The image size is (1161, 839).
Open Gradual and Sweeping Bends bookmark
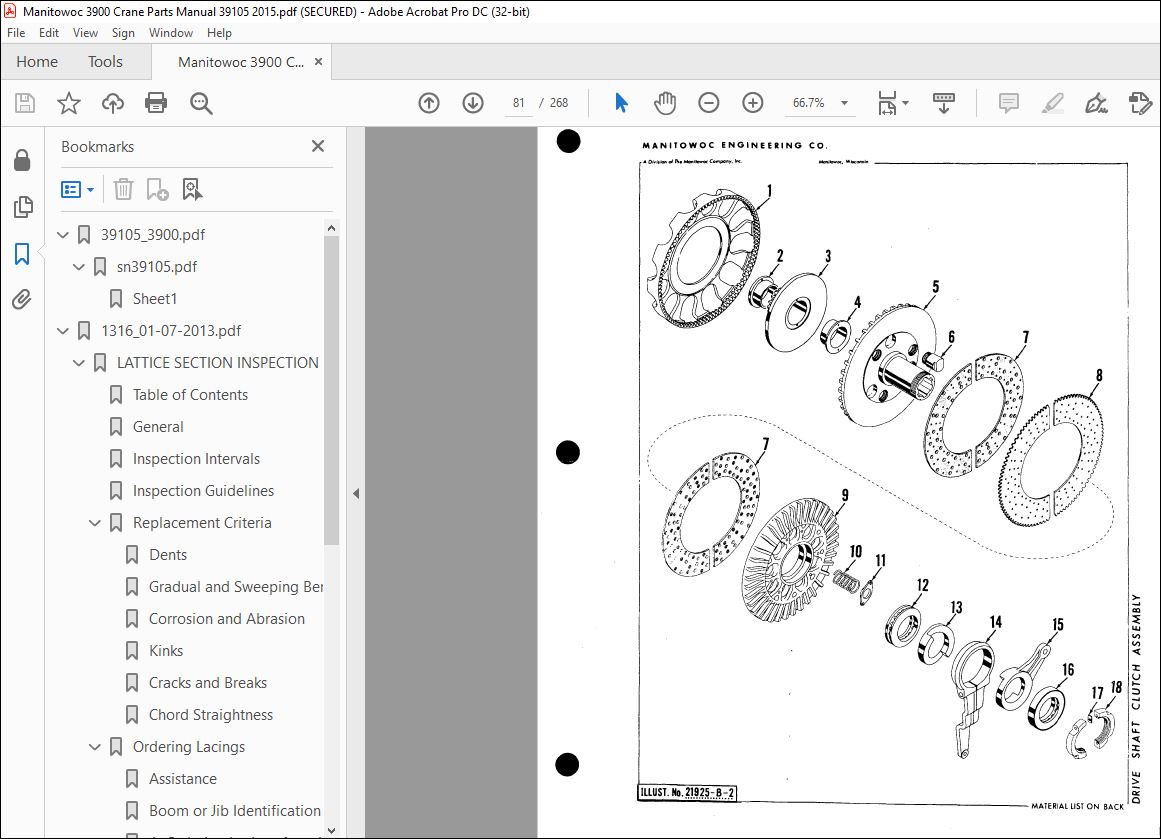coord(235,586)
